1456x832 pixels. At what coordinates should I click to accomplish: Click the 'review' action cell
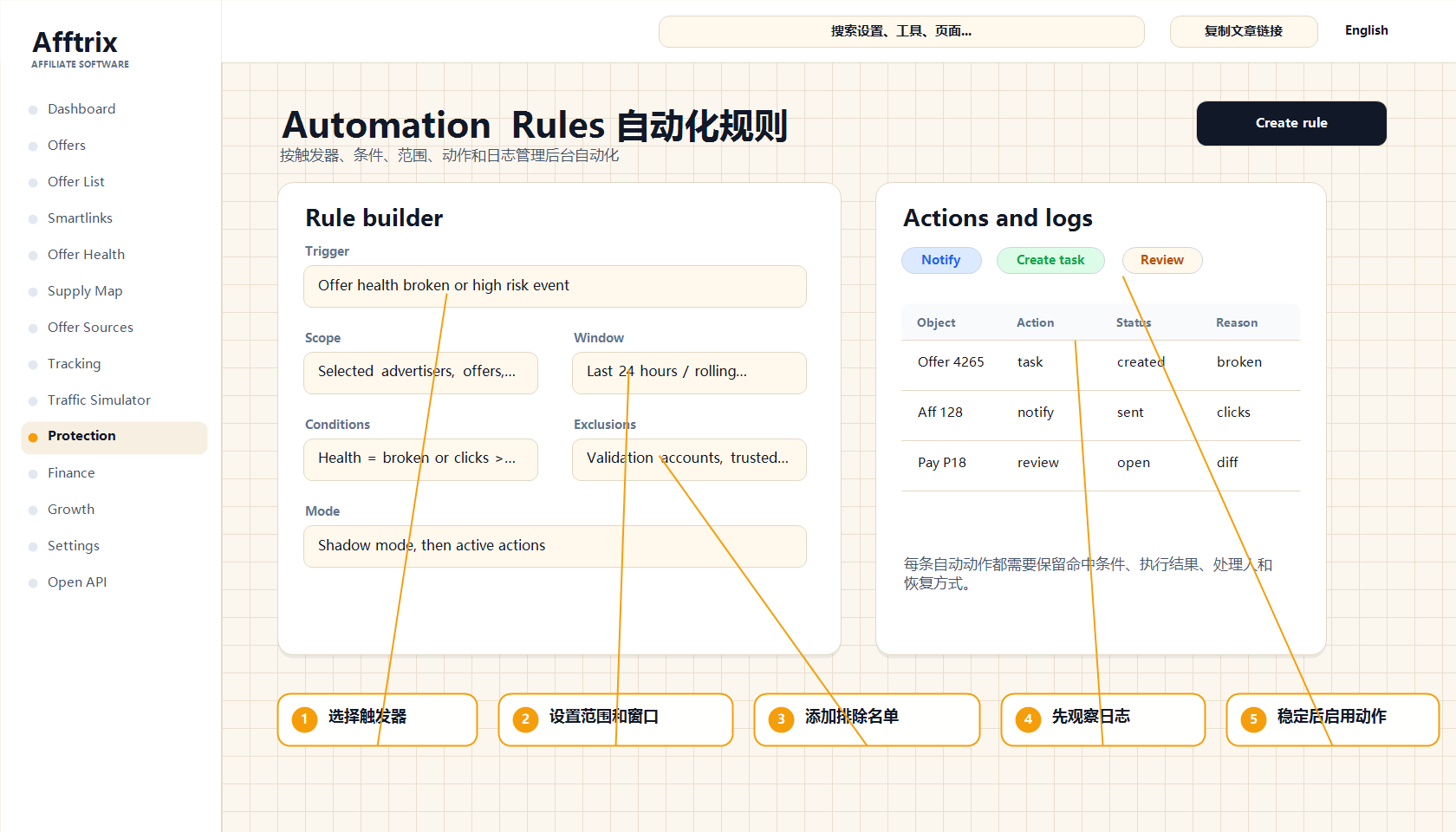coord(1038,463)
